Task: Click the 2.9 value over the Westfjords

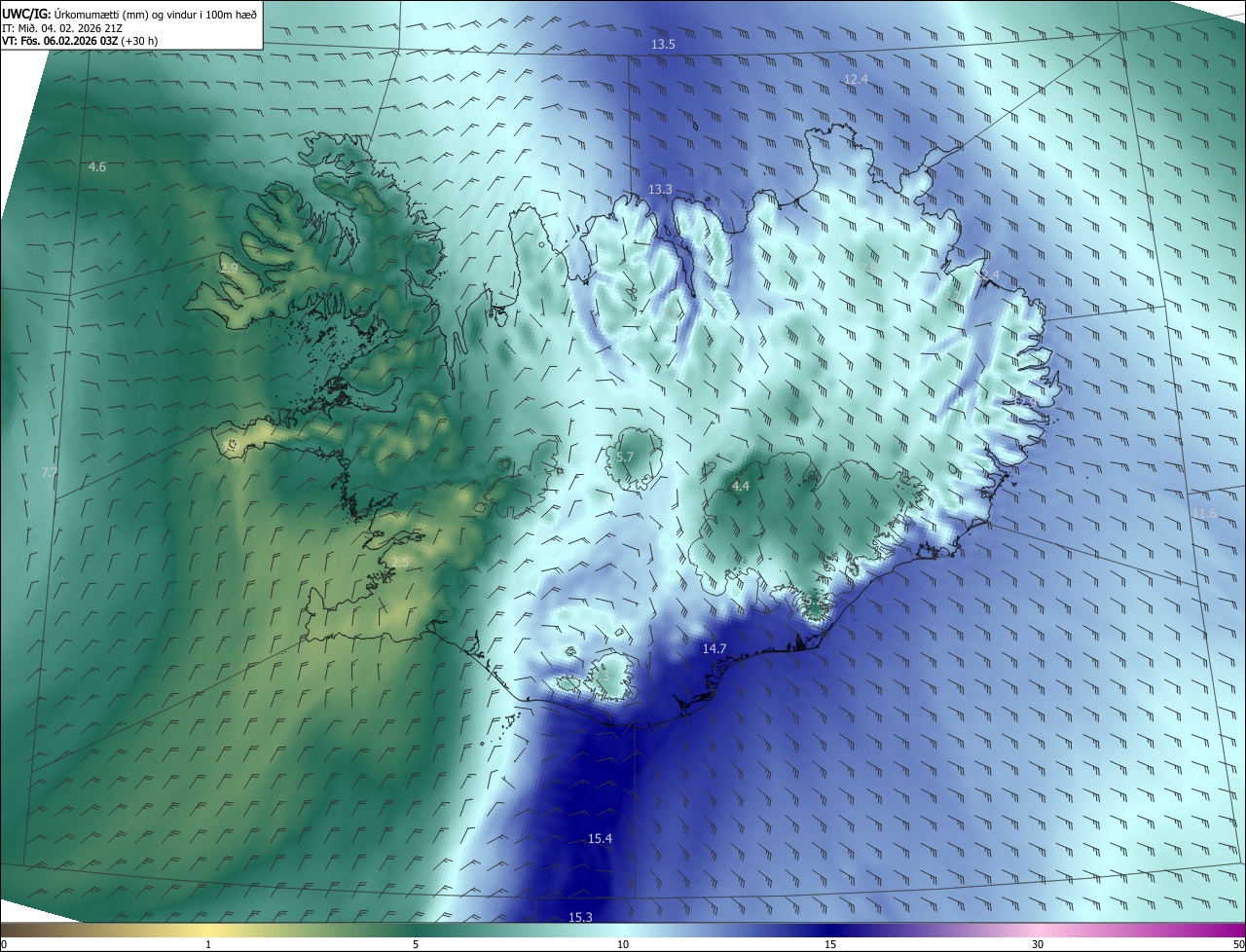Action: [229, 268]
